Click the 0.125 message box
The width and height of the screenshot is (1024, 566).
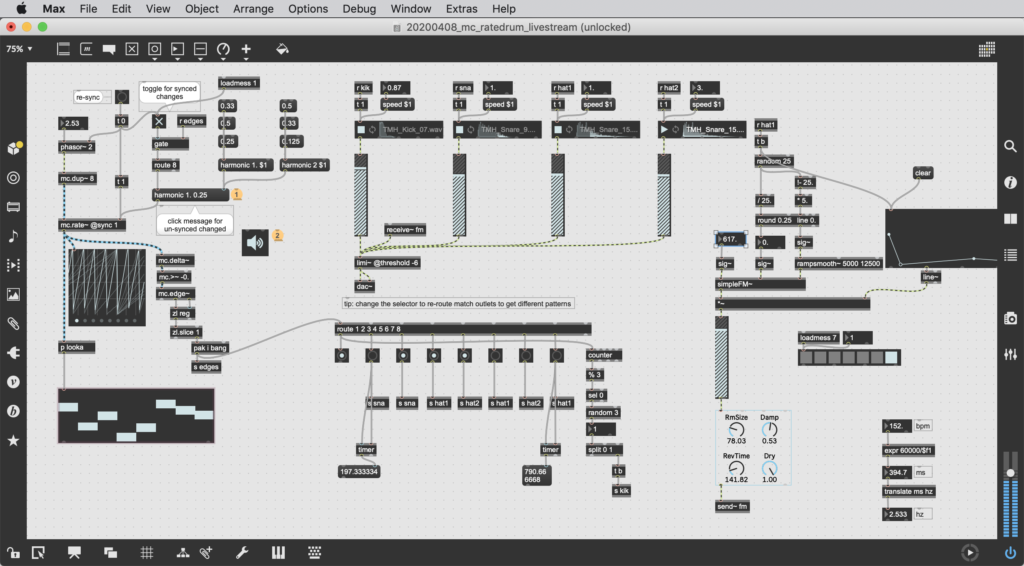pos(291,141)
